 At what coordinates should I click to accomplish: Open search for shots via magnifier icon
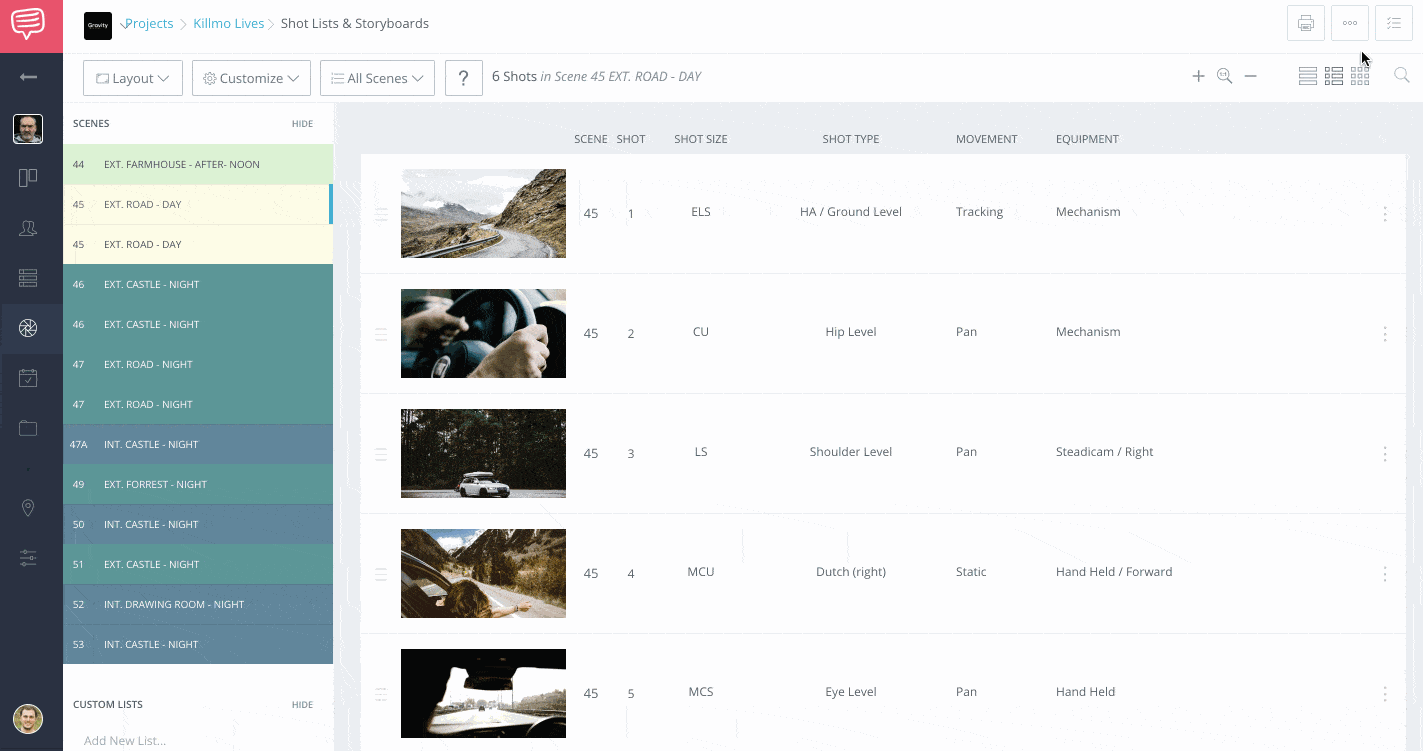1401,75
